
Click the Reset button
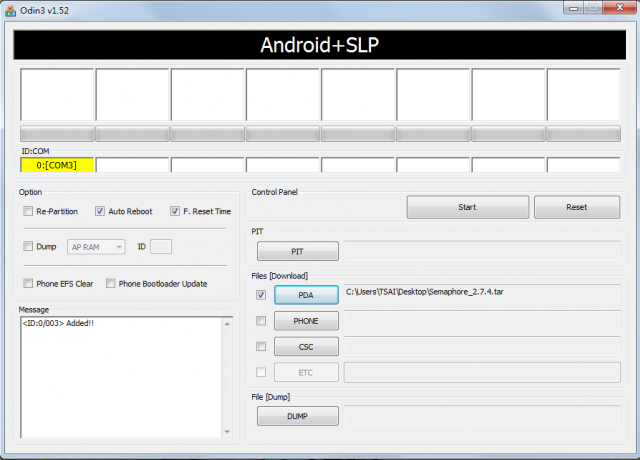pos(577,207)
